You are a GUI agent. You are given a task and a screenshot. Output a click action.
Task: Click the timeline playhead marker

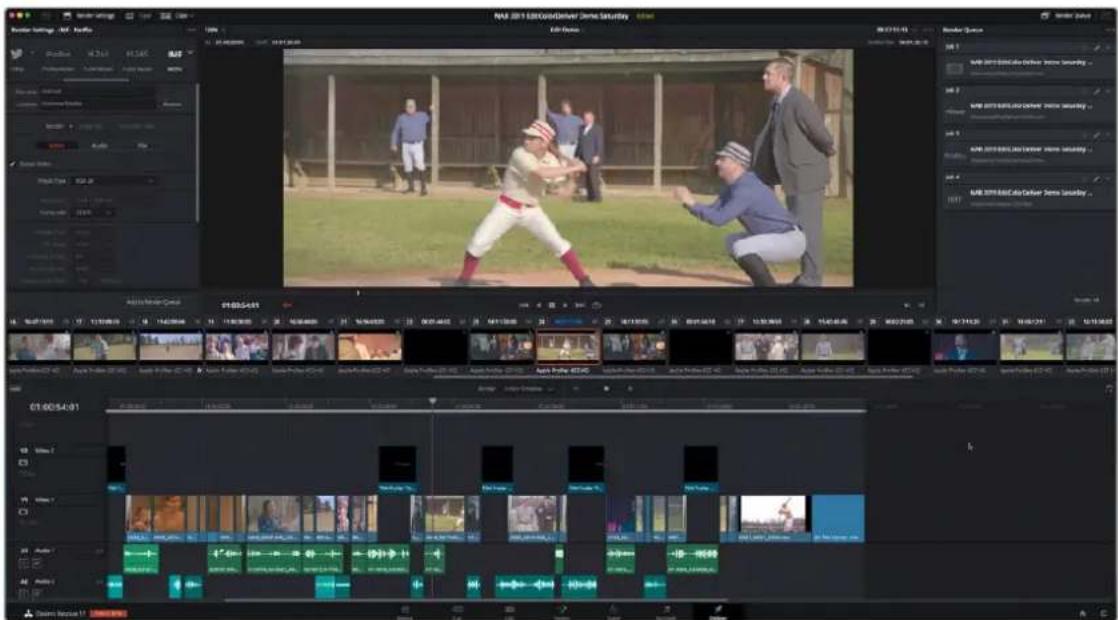(432, 402)
